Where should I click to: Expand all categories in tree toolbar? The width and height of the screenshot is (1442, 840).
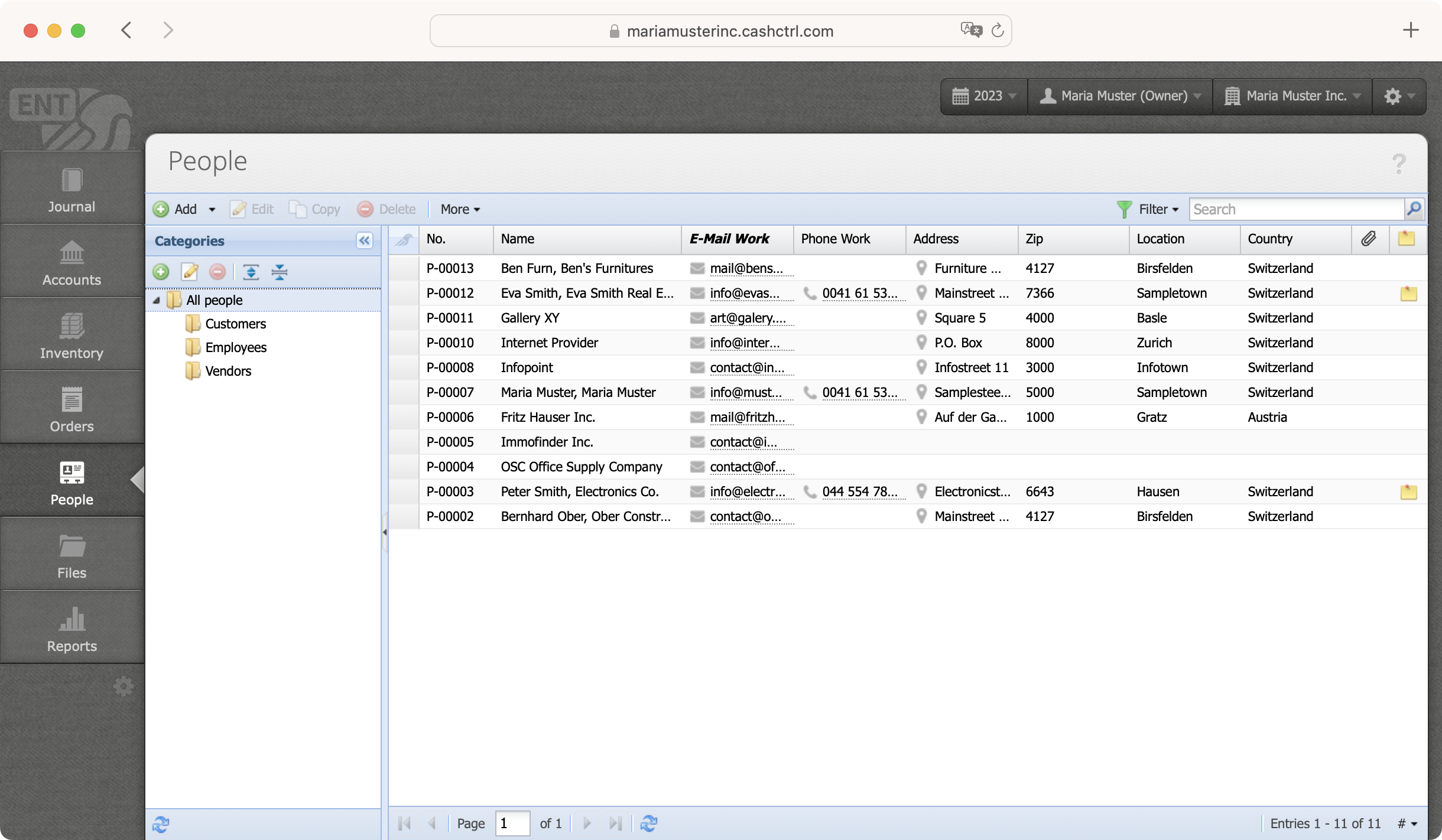tap(251, 272)
